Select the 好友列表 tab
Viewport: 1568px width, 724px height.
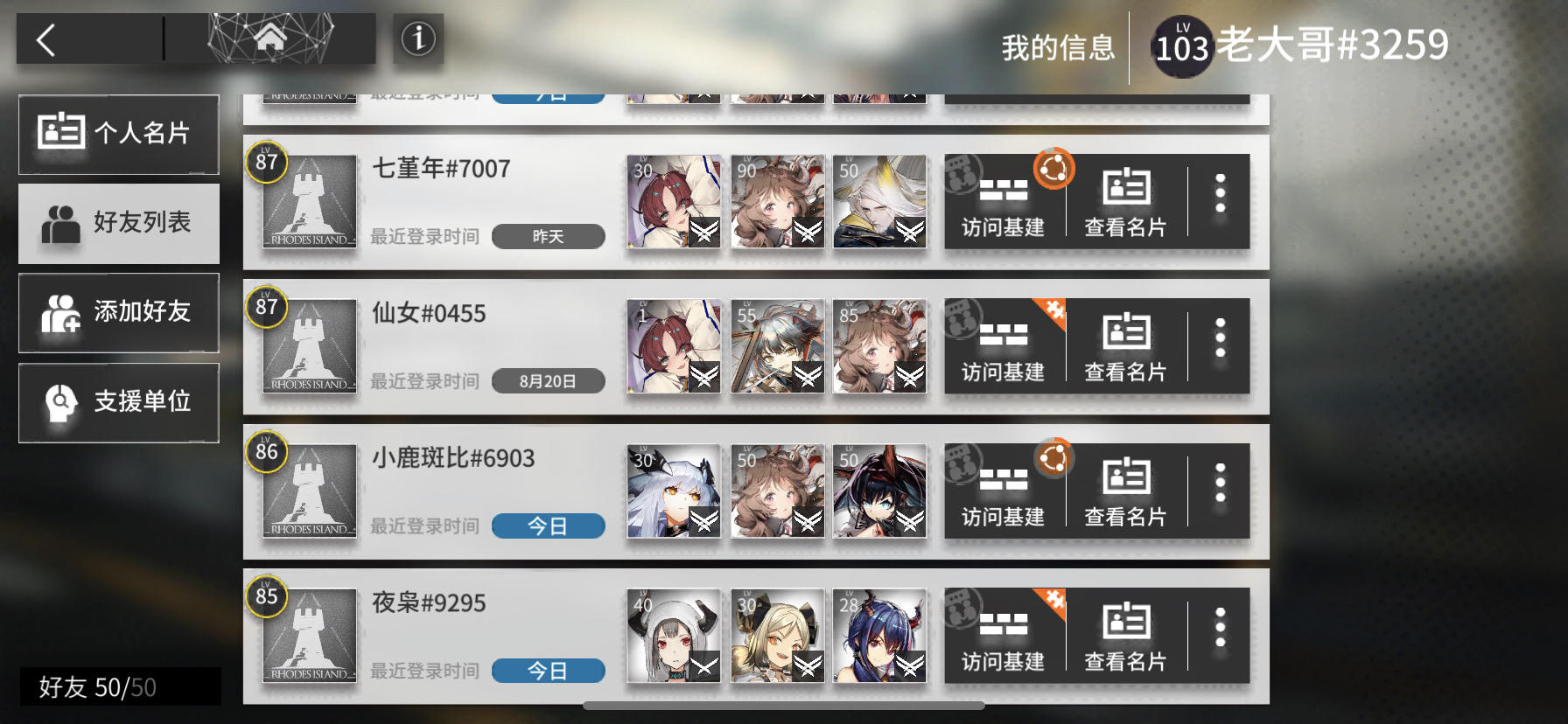pyautogui.click(x=119, y=223)
